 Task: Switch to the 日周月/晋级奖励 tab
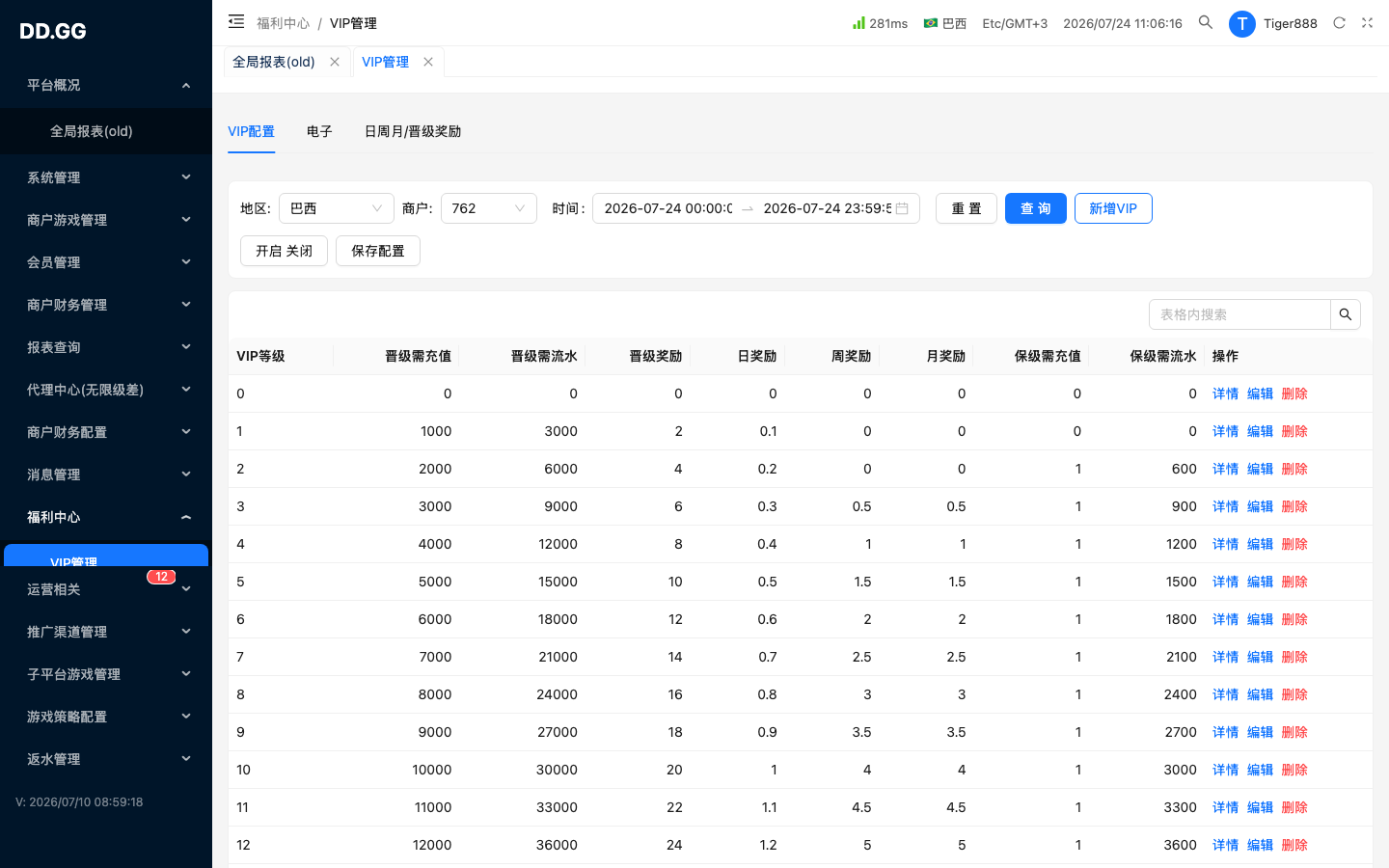[413, 131]
